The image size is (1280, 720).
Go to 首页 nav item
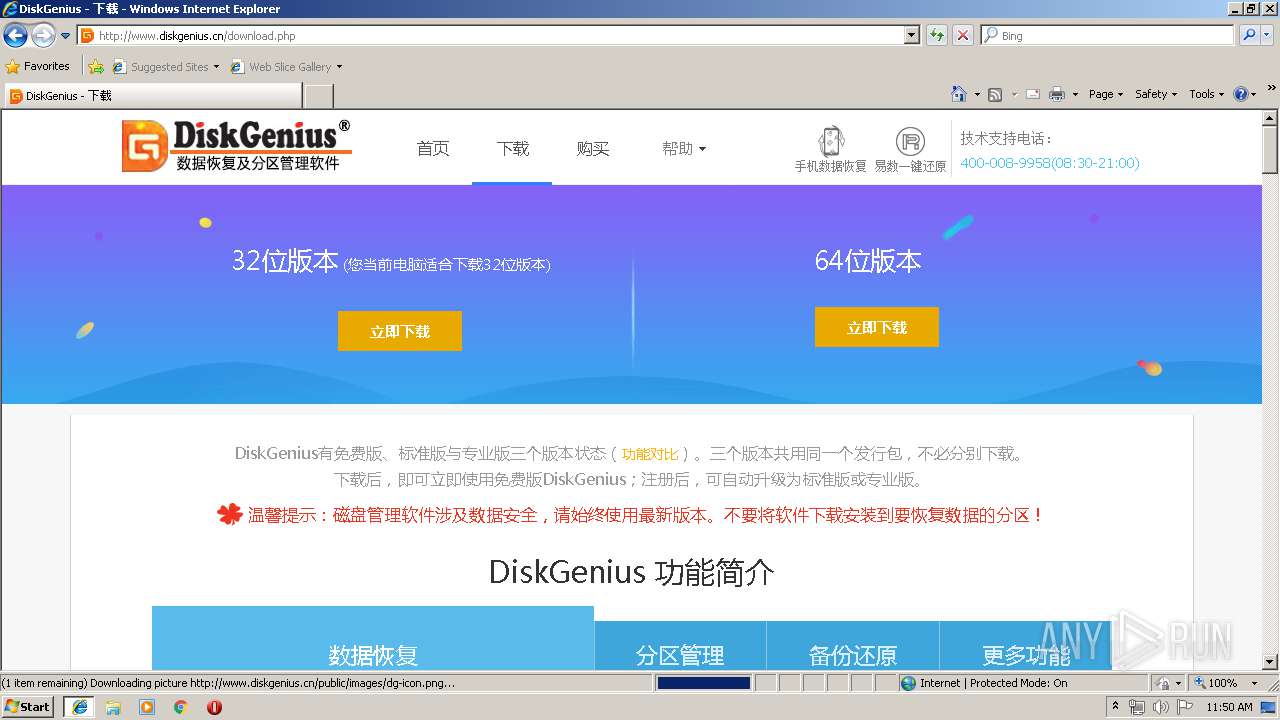tap(433, 148)
